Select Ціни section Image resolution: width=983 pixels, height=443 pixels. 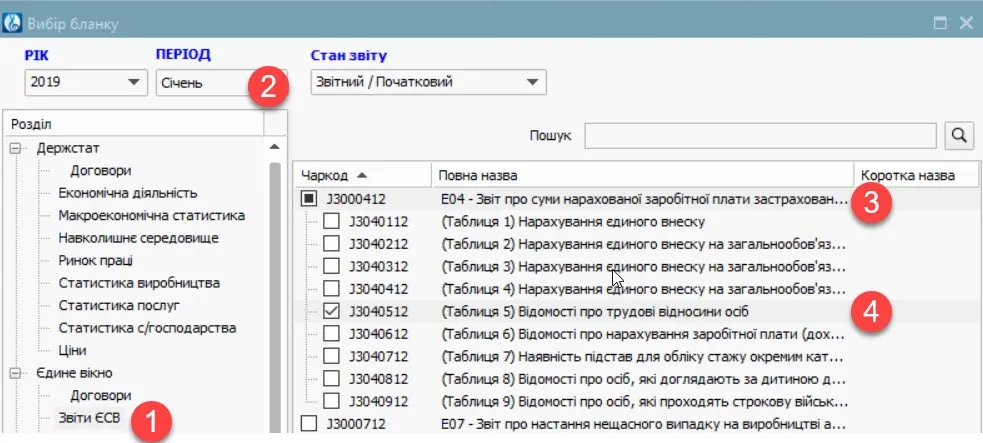[72, 351]
